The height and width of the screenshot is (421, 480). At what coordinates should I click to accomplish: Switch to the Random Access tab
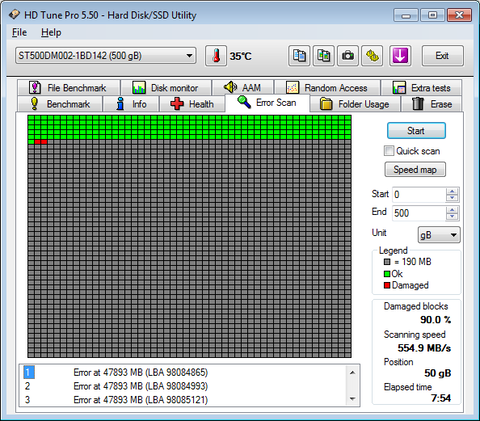click(x=327, y=88)
